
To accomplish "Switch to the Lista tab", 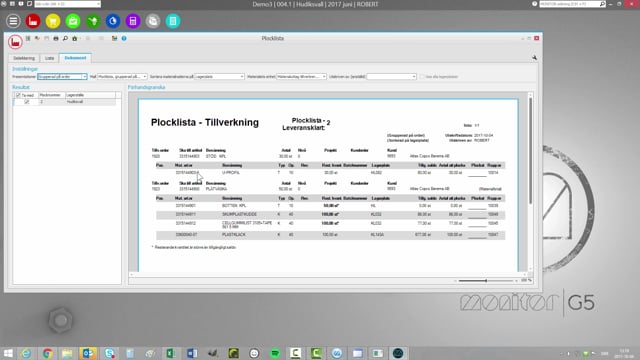I will tap(49, 58).
